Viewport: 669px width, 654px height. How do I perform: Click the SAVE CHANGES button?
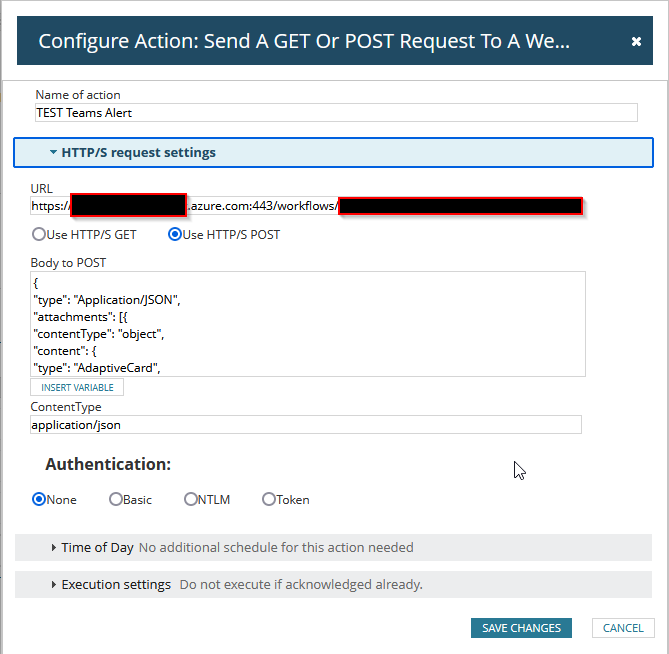pyautogui.click(x=521, y=628)
